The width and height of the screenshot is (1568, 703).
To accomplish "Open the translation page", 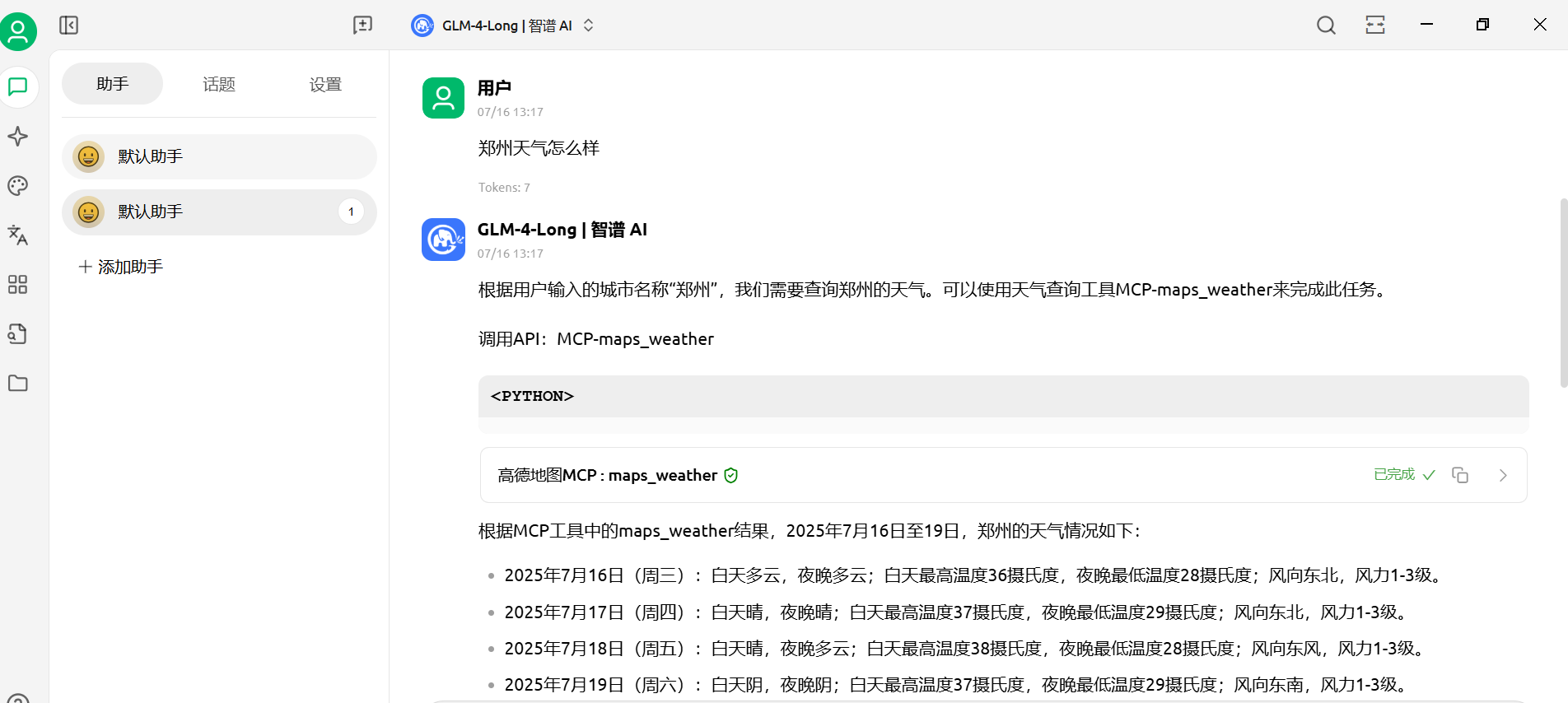I will [18, 235].
